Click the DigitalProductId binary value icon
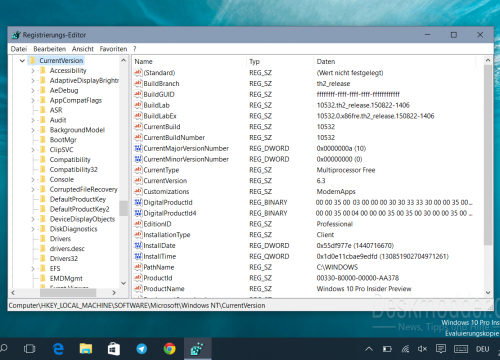The width and height of the screenshot is (500, 360). 138,202
